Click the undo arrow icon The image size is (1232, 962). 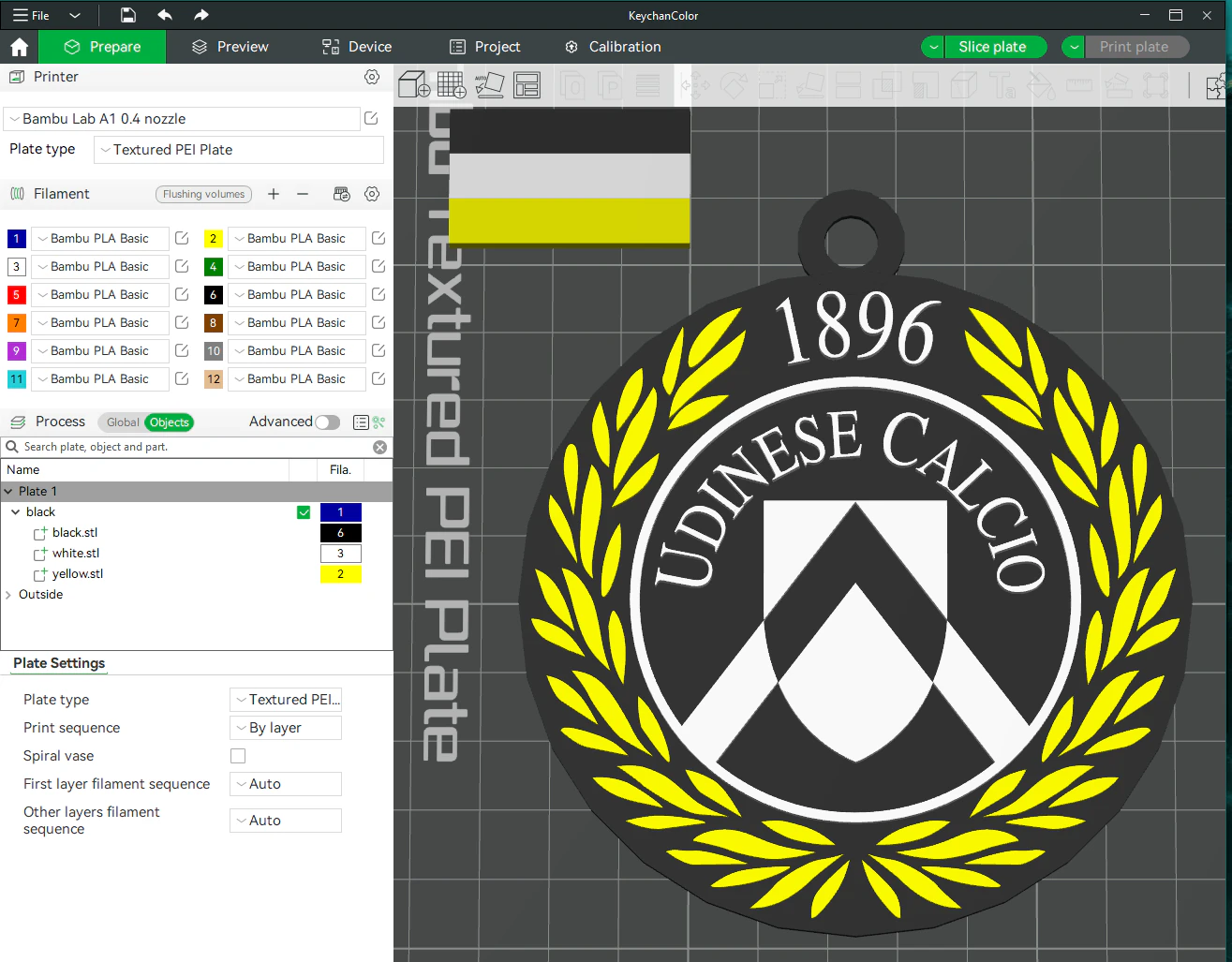[165, 15]
